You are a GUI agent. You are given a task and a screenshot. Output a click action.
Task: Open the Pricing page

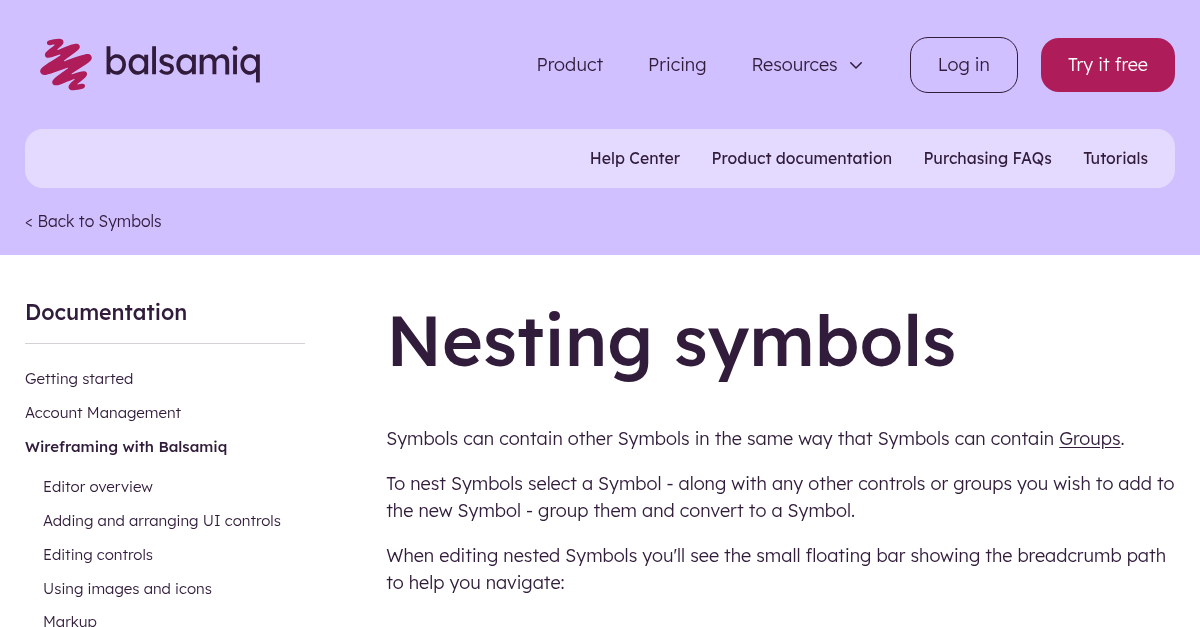pos(677,64)
